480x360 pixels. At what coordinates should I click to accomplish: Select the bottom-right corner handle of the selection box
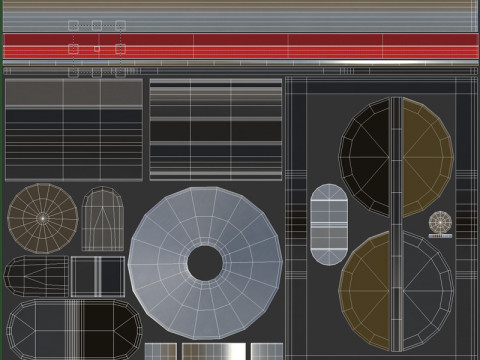[x=120, y=72]
